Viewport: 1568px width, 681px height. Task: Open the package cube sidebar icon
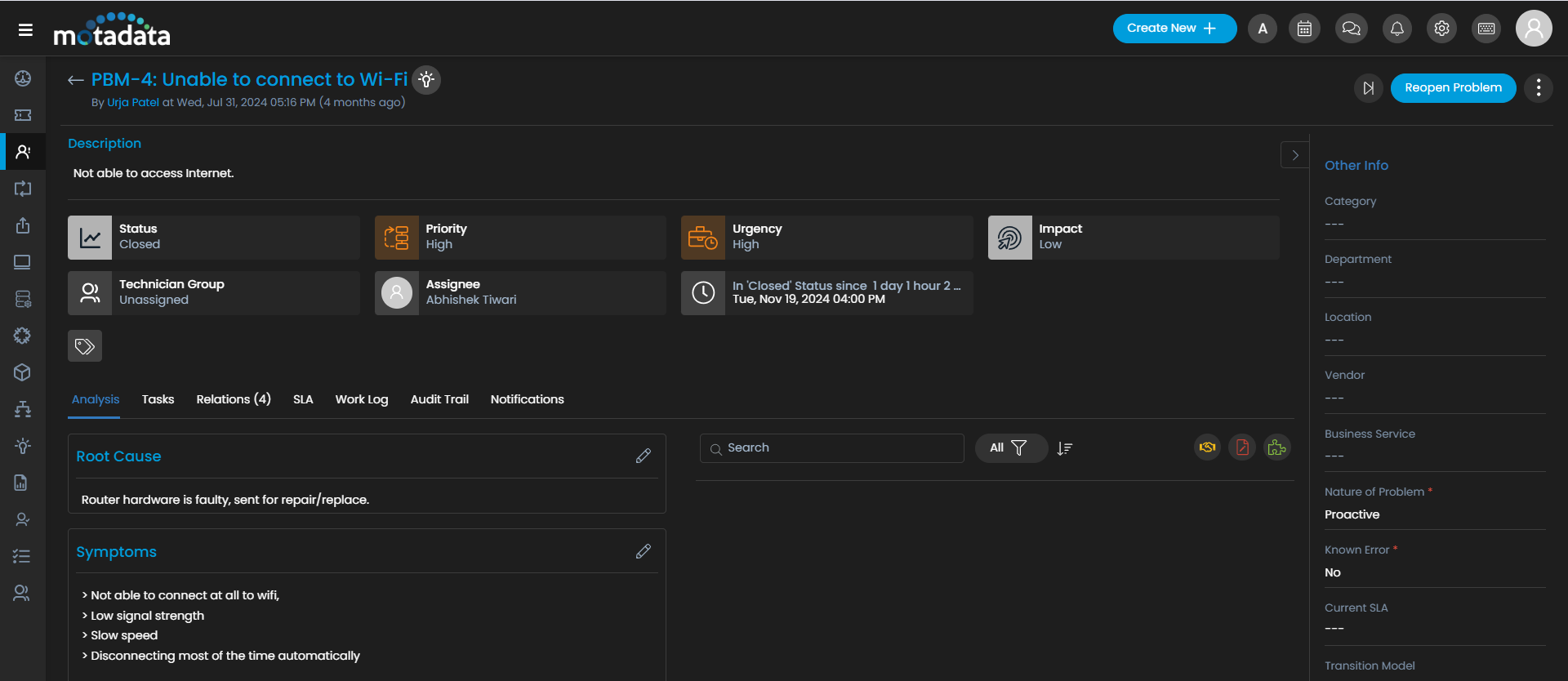pyautogui.click(x=23, y=372)
